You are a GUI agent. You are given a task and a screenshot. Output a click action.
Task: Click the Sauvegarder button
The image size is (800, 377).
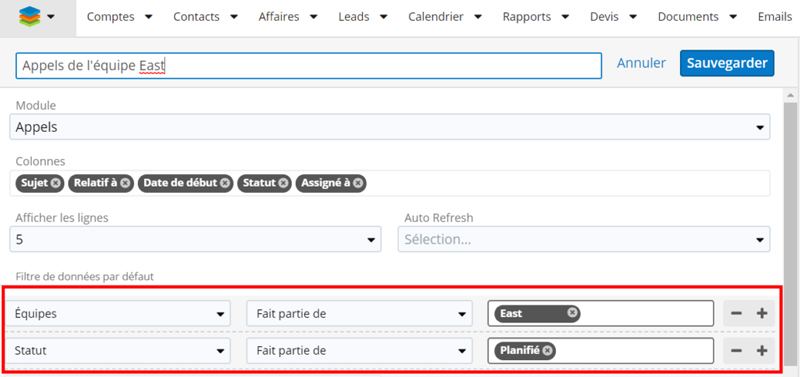tap(727, 63)
